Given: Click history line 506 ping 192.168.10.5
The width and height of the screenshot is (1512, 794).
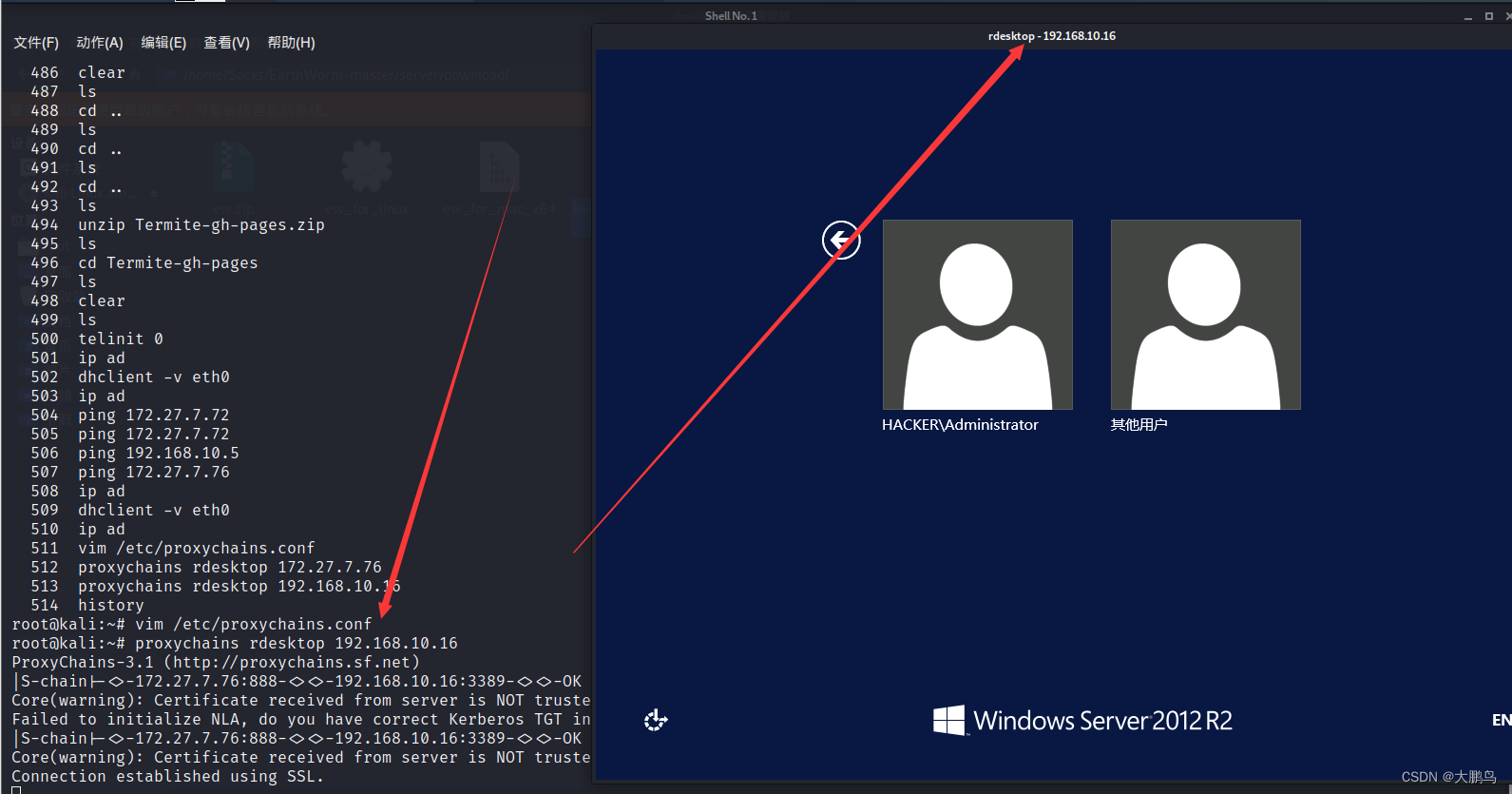Looking at the screenshot, I should click(135, 454).
